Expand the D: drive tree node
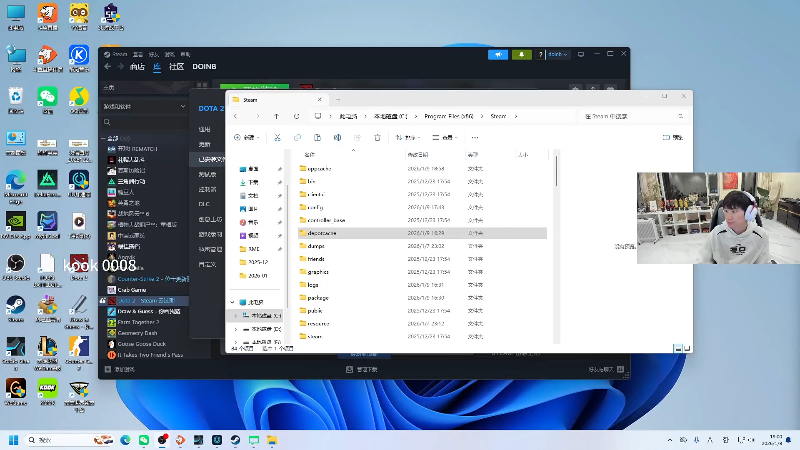This screenshot has width=800, height=450. (236, 329)
